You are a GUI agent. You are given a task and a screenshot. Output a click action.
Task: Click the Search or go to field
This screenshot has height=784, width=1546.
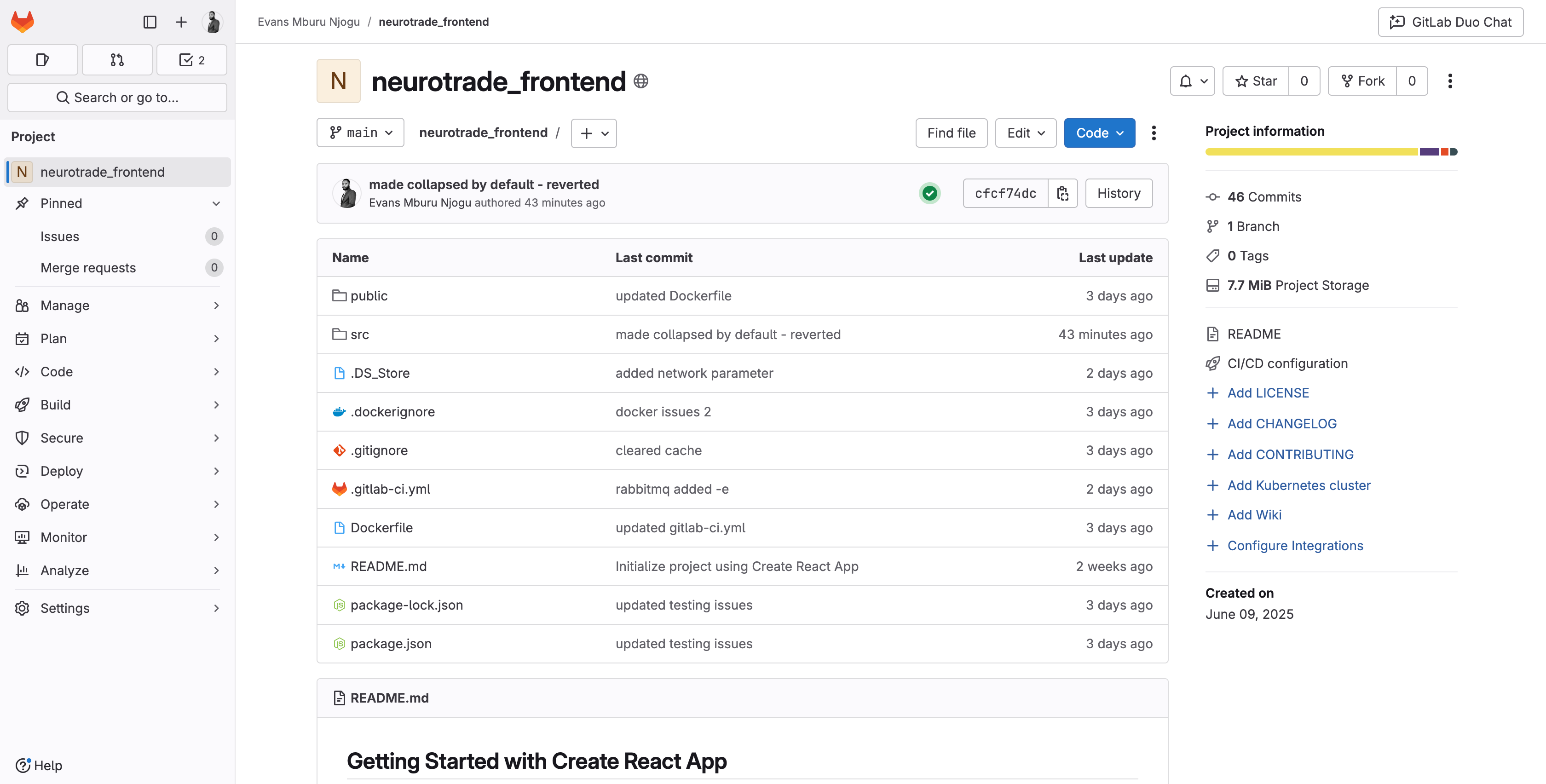click(x=117, y=97)
